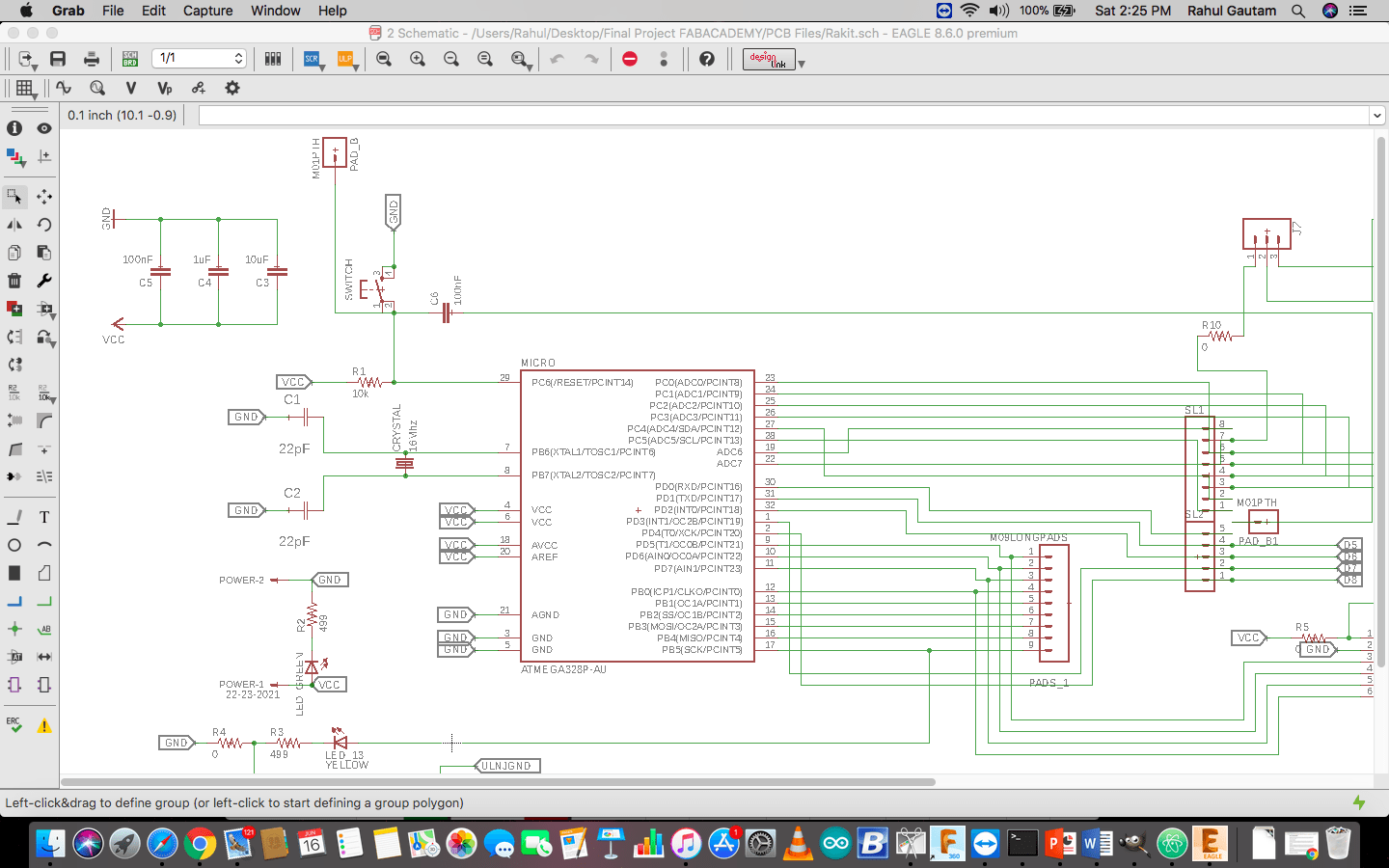The width and height of the screenshot is (1389, 868).
Task: Select the Group selection tool
Action: click(14, 197)
